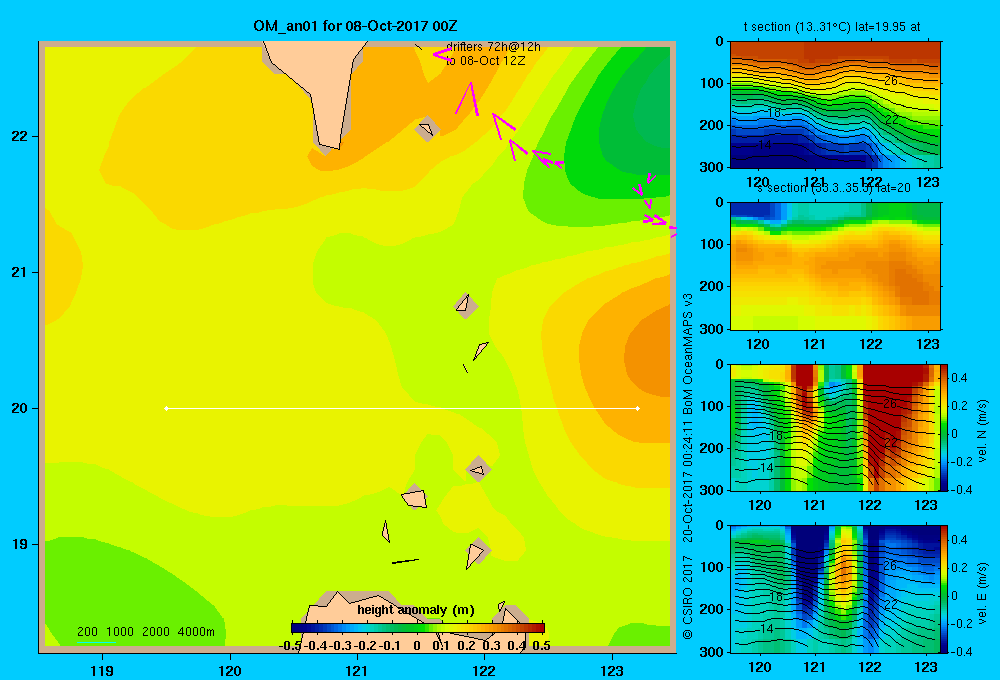1000x680 pixels.
Task: Click the 't section (13..31°C)' panel title
Action: tap(832, 27)
